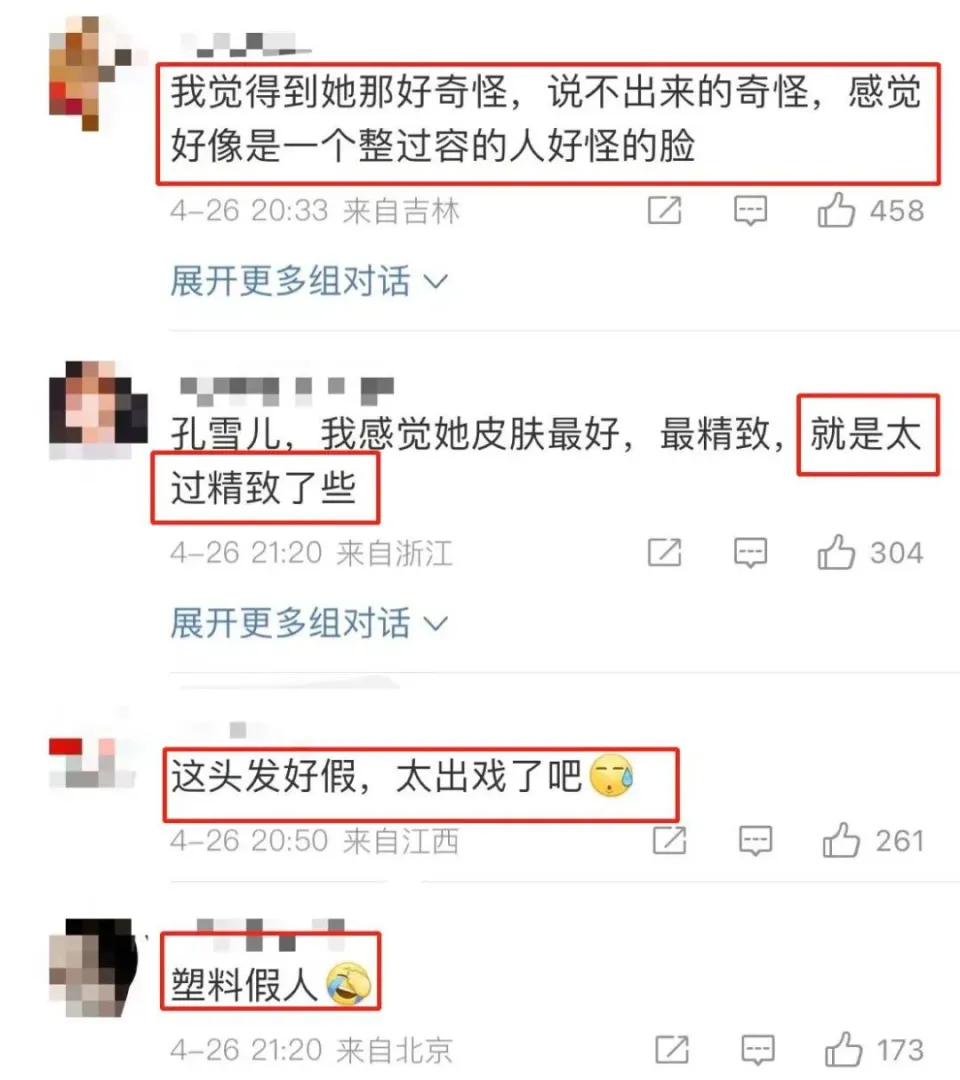Share the comment posted from 吉林

tap(665, 210)
